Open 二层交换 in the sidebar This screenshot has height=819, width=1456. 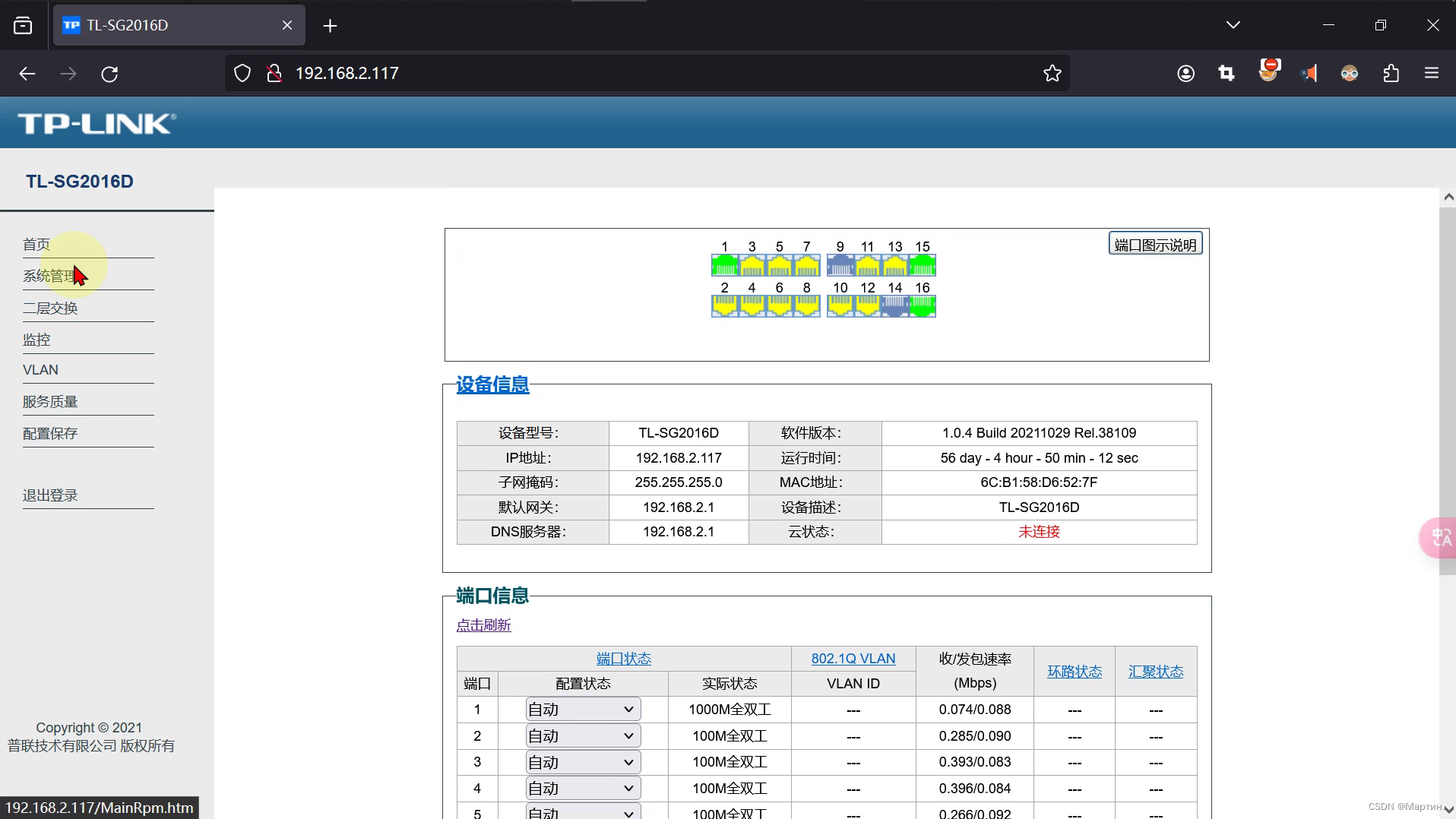[50, 308]
